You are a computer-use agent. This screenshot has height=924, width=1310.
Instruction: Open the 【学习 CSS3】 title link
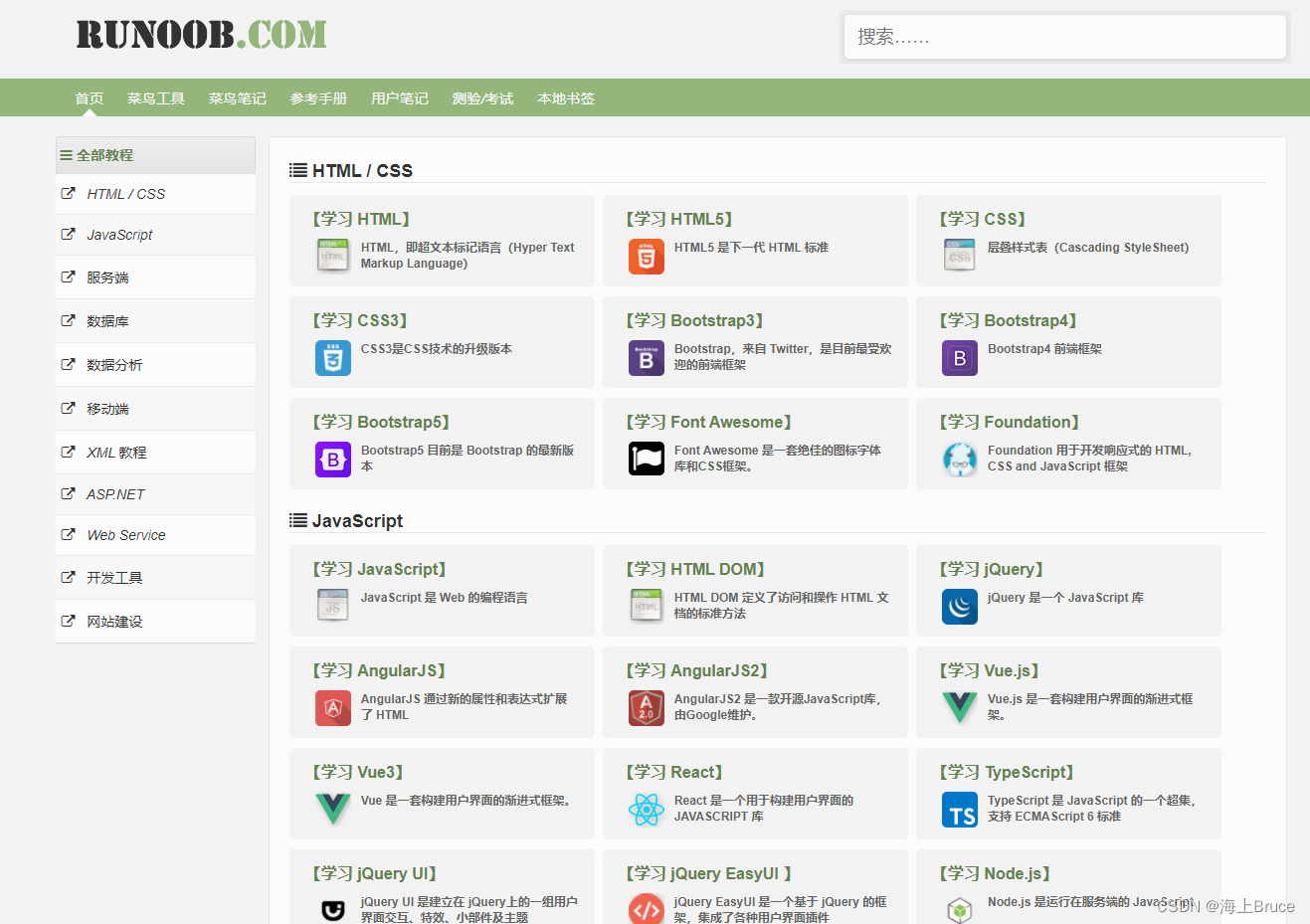point(360,320)
